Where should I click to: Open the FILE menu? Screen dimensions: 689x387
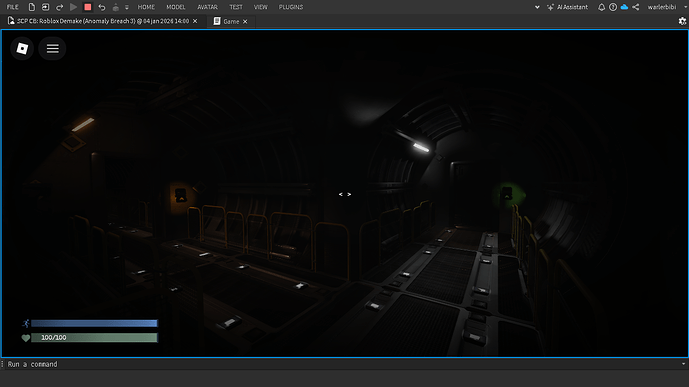[x=13, y=7]
